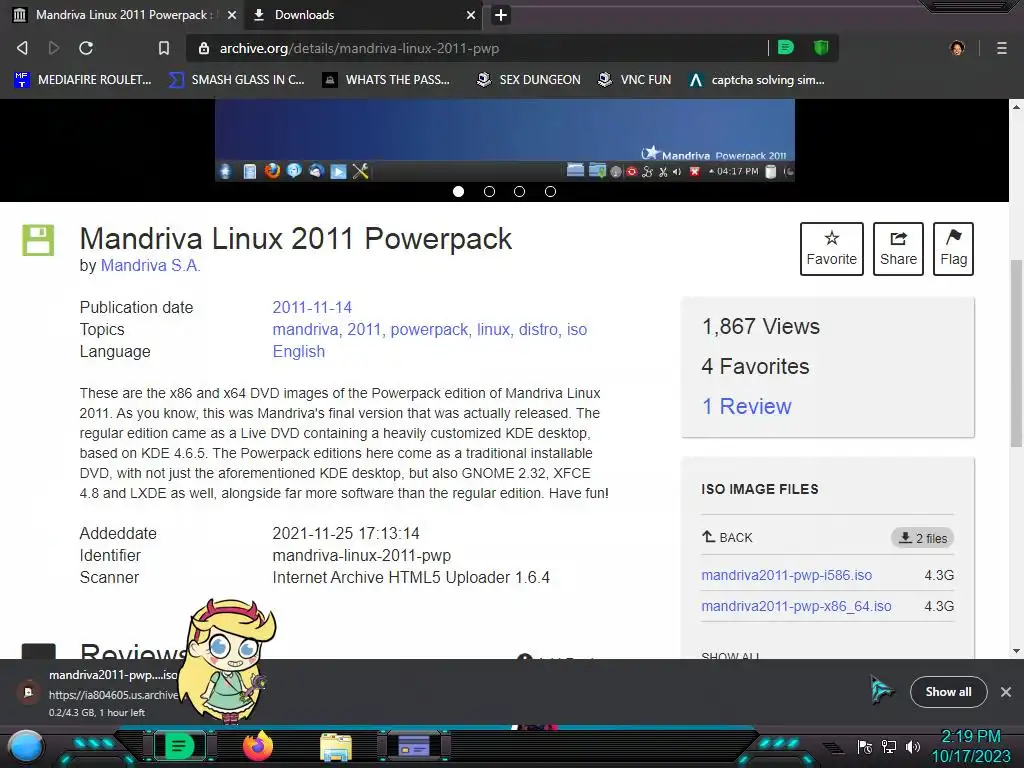This screenshot has width=1024, height=768.
Task: Flag this item with the Flag button
Action: click(953, 249)
